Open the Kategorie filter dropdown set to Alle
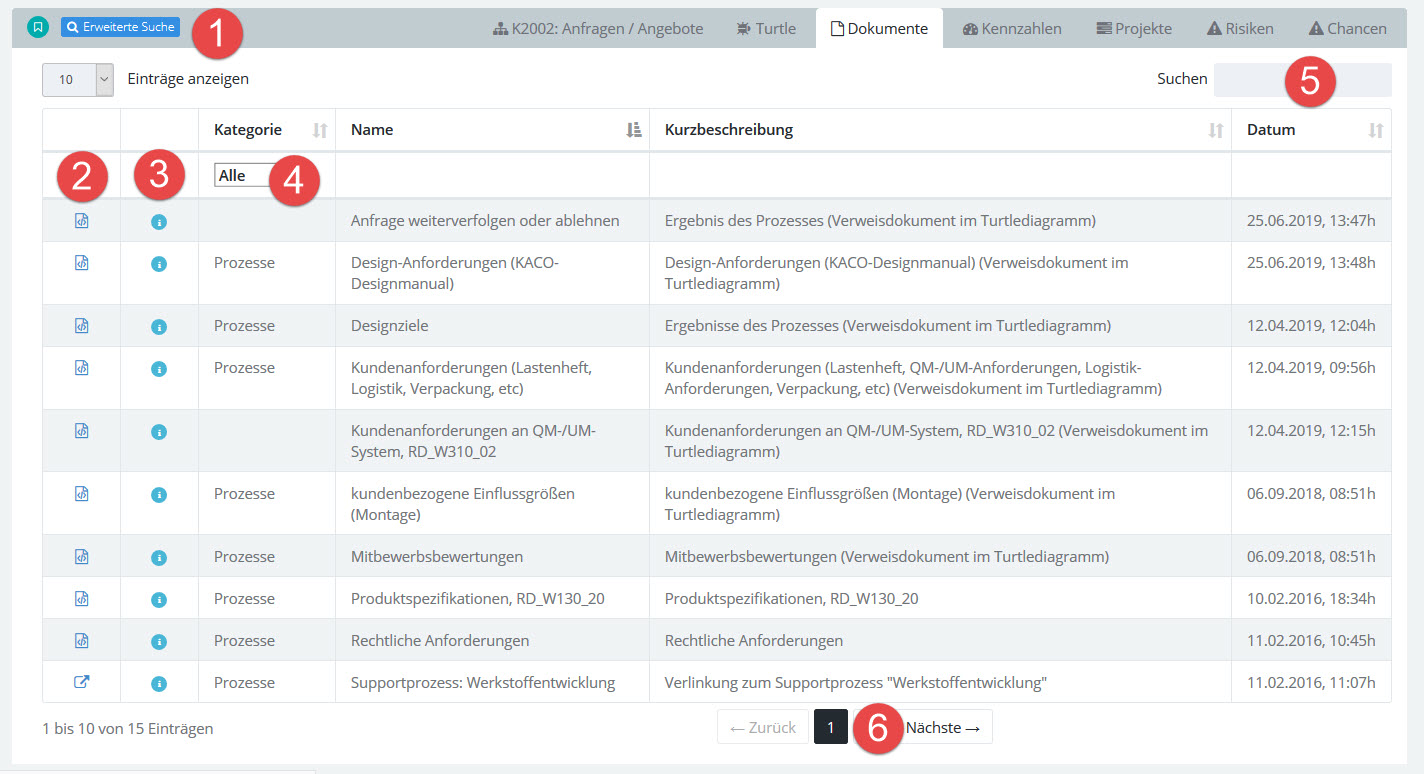 pos(244,175)
